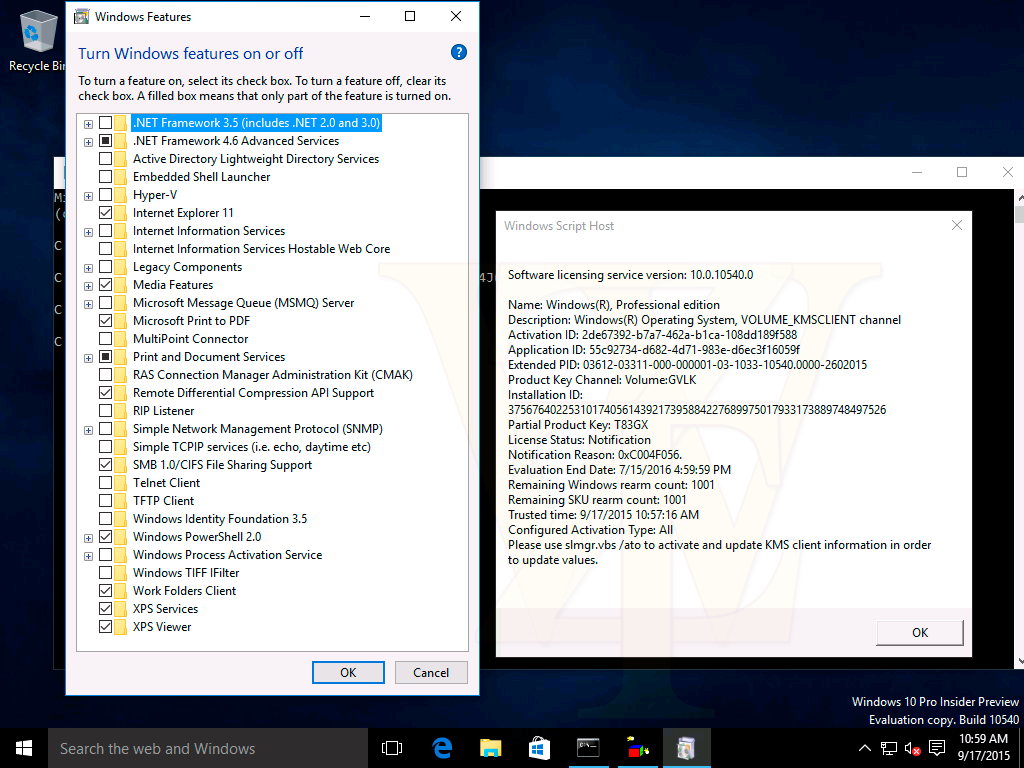Image resolution: width=1024 pixels, height=768 pixels.
Task: Open File Explorer from the taskbar
Action: pyautogui.click(x=490, y=748)
